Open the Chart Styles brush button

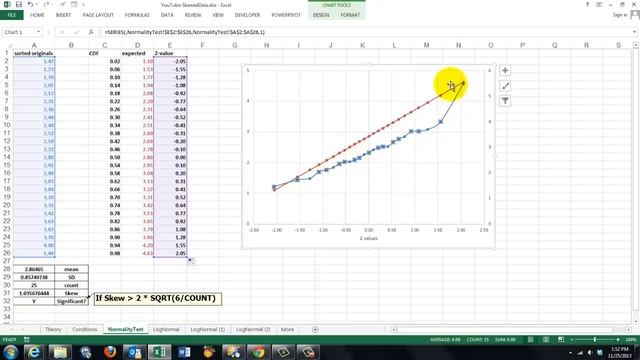pos(505,86)
